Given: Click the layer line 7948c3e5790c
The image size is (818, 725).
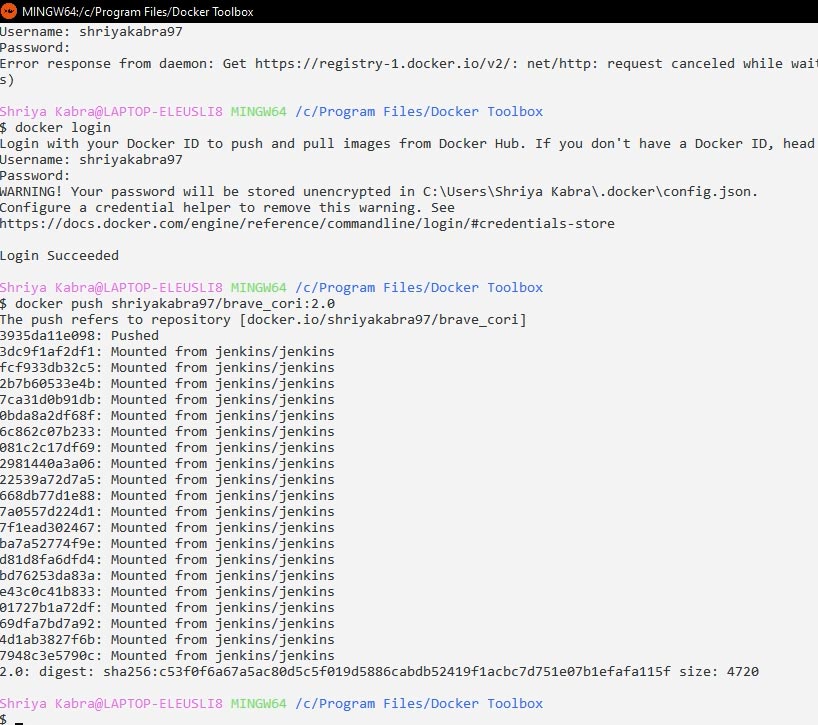Looking at the screenshot, I should click(x=167, y=655).
